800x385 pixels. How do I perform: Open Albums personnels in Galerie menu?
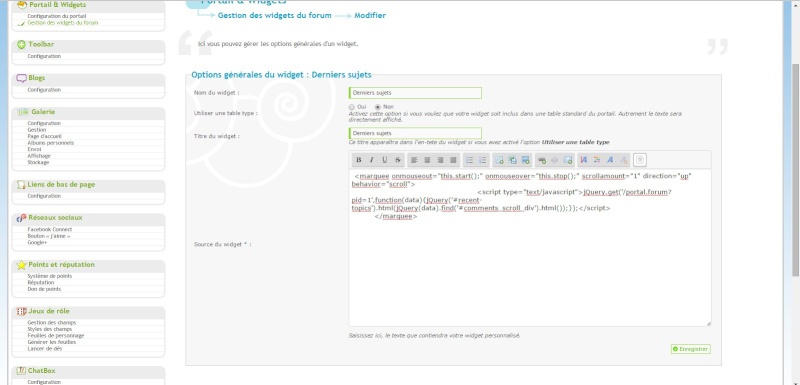point(51,143)
